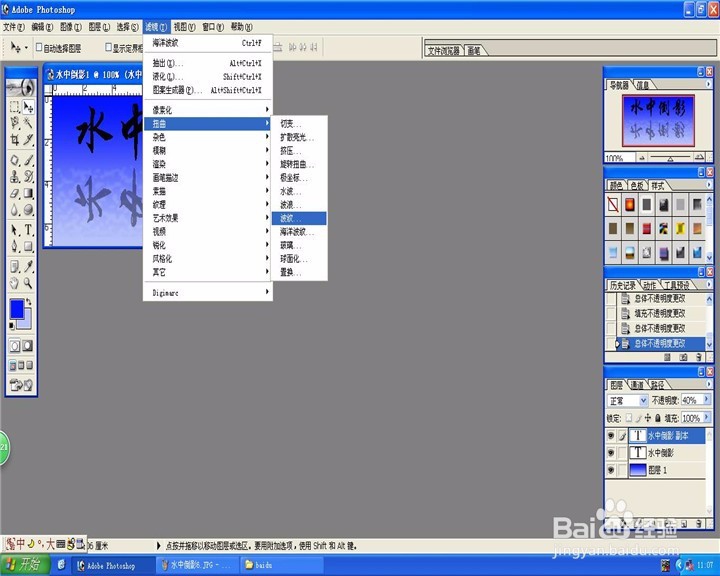Swap foreground and background colors
This screenshot has width=720, height=576.
(x=29, y=301)
